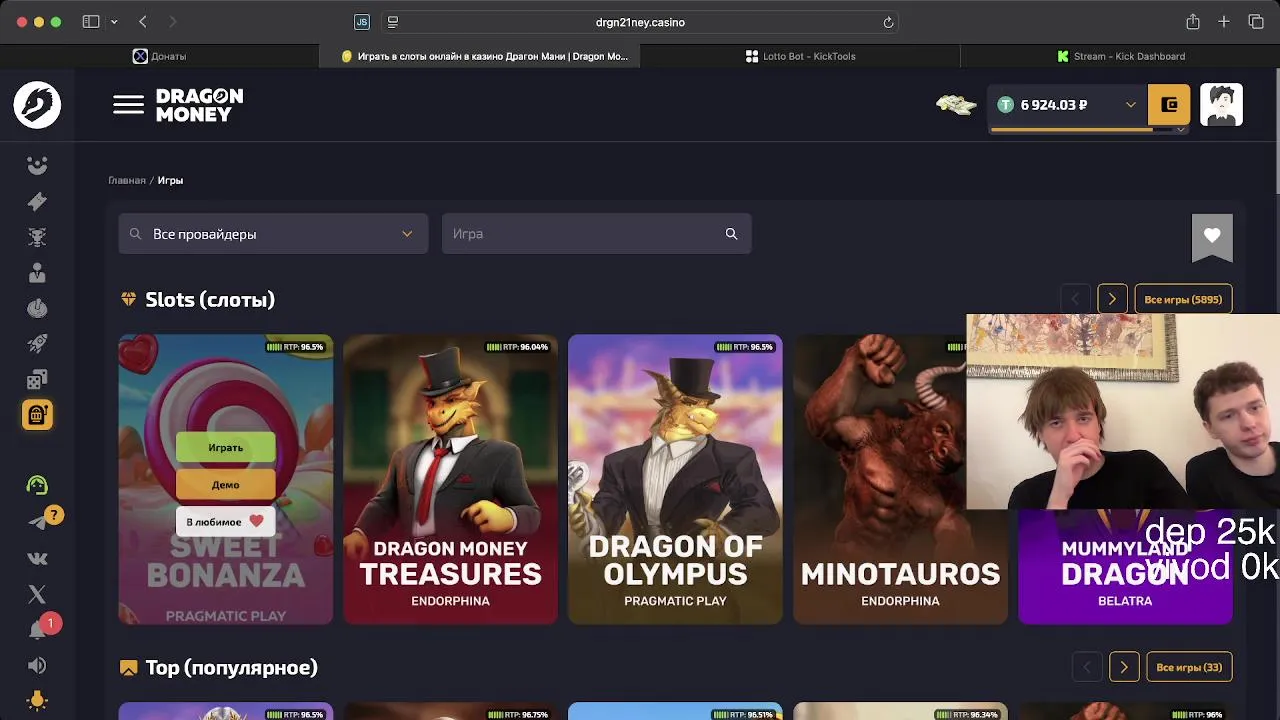Open Все игры (5895) button
The height and width of the screenshot is (720, 1280).
[x=1183, y=300]
